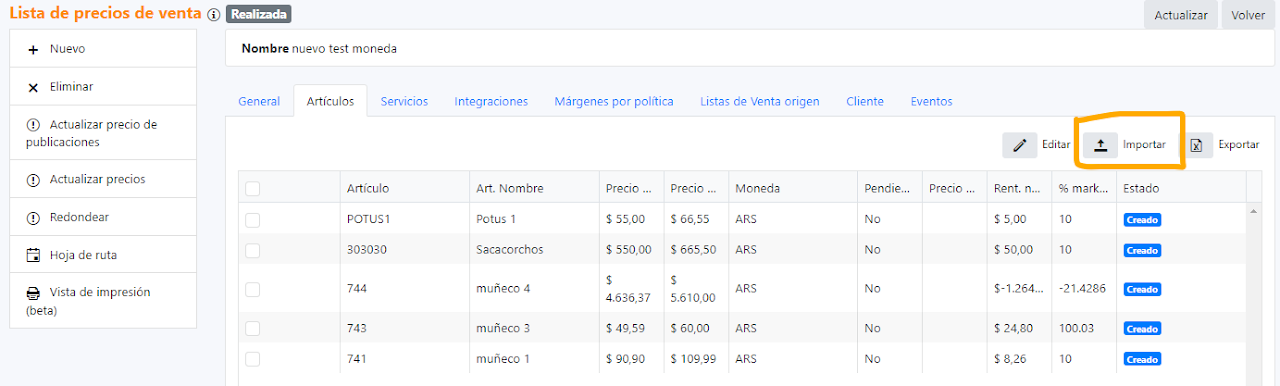Click the Creado badge in Sacacorchos row

click(x=1142, y=251)
